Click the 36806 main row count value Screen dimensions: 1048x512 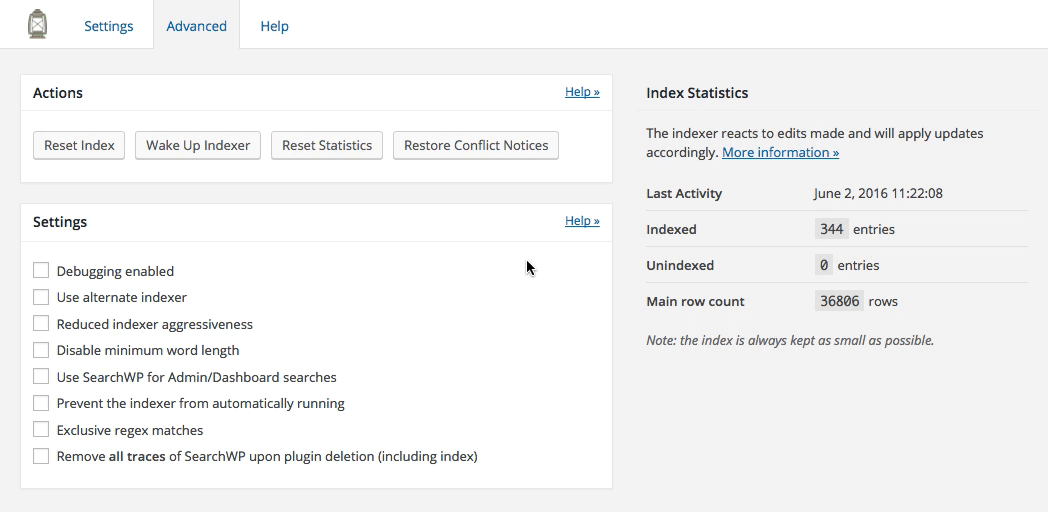[x=839, y=301]
